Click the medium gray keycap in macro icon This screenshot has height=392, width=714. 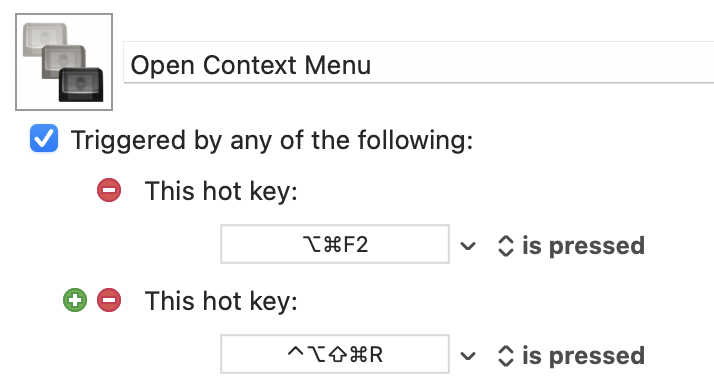click(63, 61)
